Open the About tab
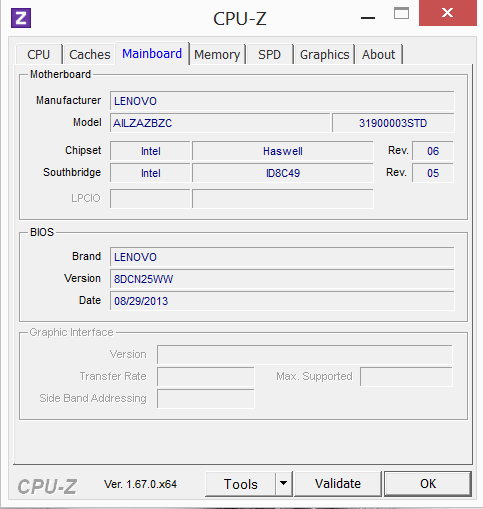Screen dimensions: 483x509 tap(378, 54)
